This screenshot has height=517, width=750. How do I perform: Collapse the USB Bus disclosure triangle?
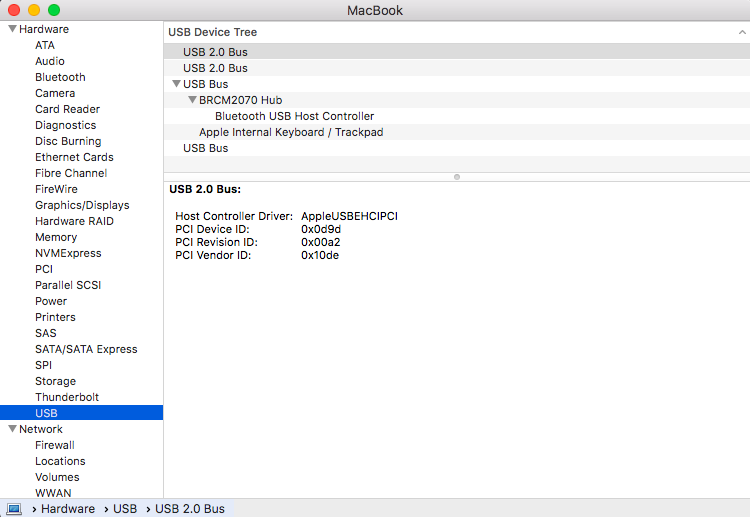[176, 84]
